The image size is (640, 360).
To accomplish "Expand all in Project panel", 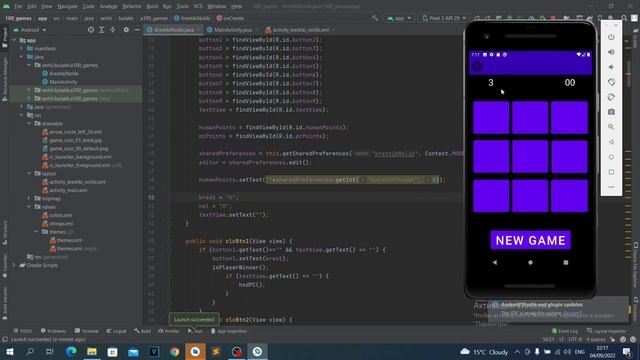I will click(x=102, y=30).
